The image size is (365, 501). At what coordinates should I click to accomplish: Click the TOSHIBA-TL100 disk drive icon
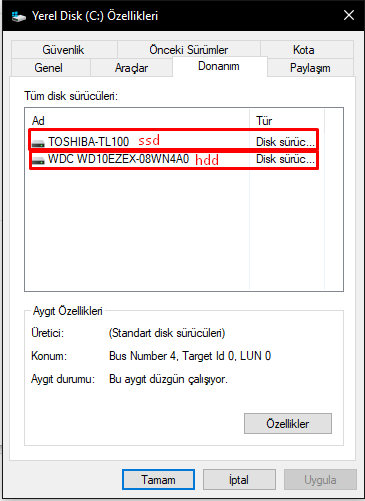(x=38, y=143)
